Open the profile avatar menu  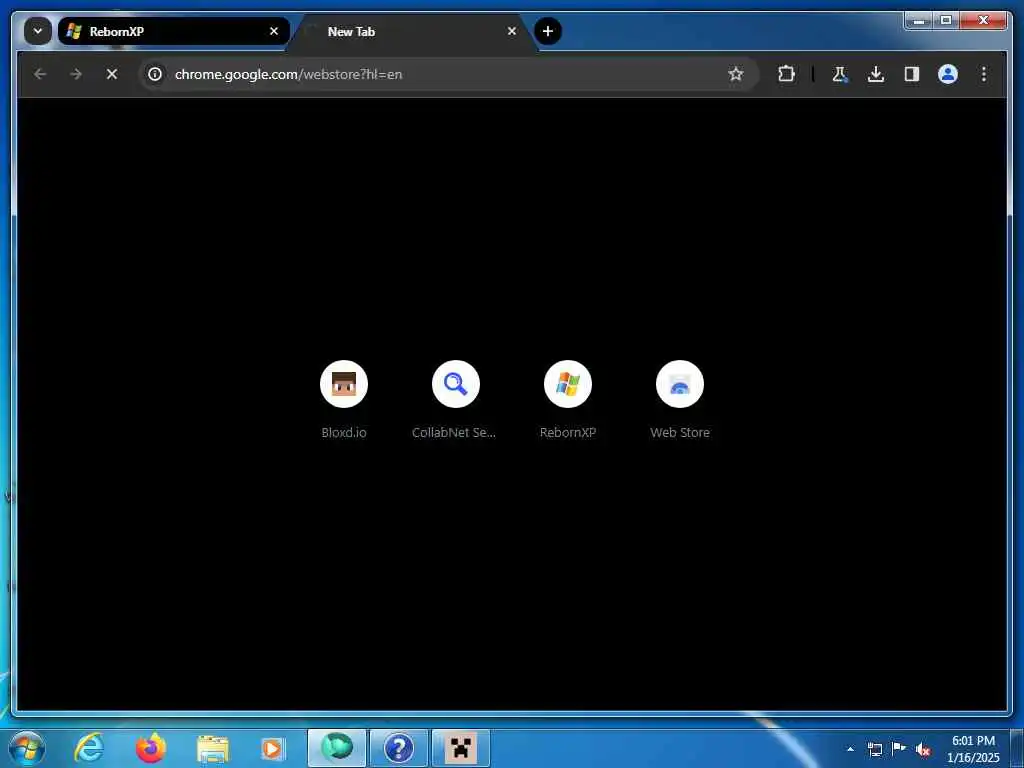[x=948, y=74]
